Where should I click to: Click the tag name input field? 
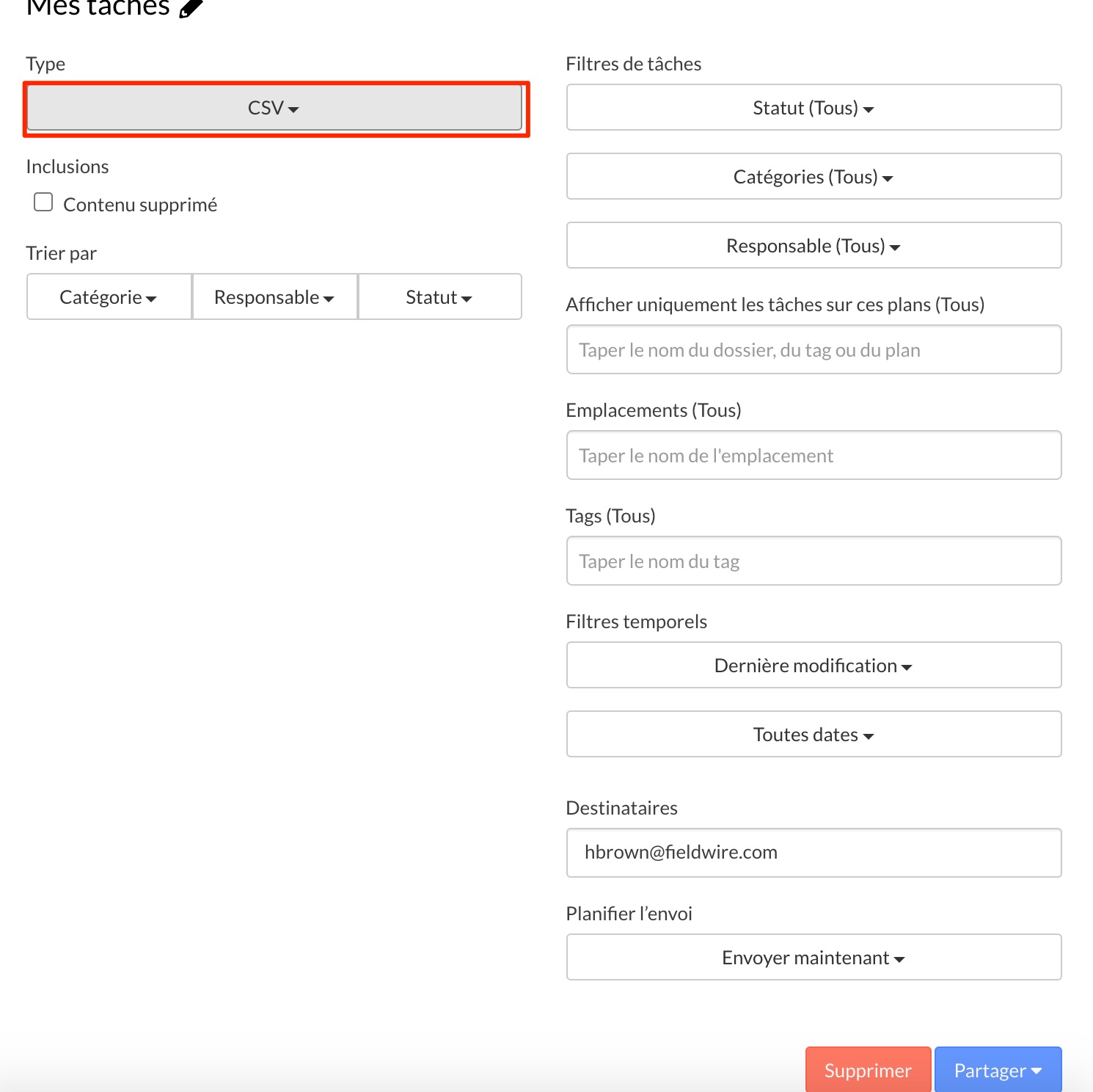tap(813, 561)
